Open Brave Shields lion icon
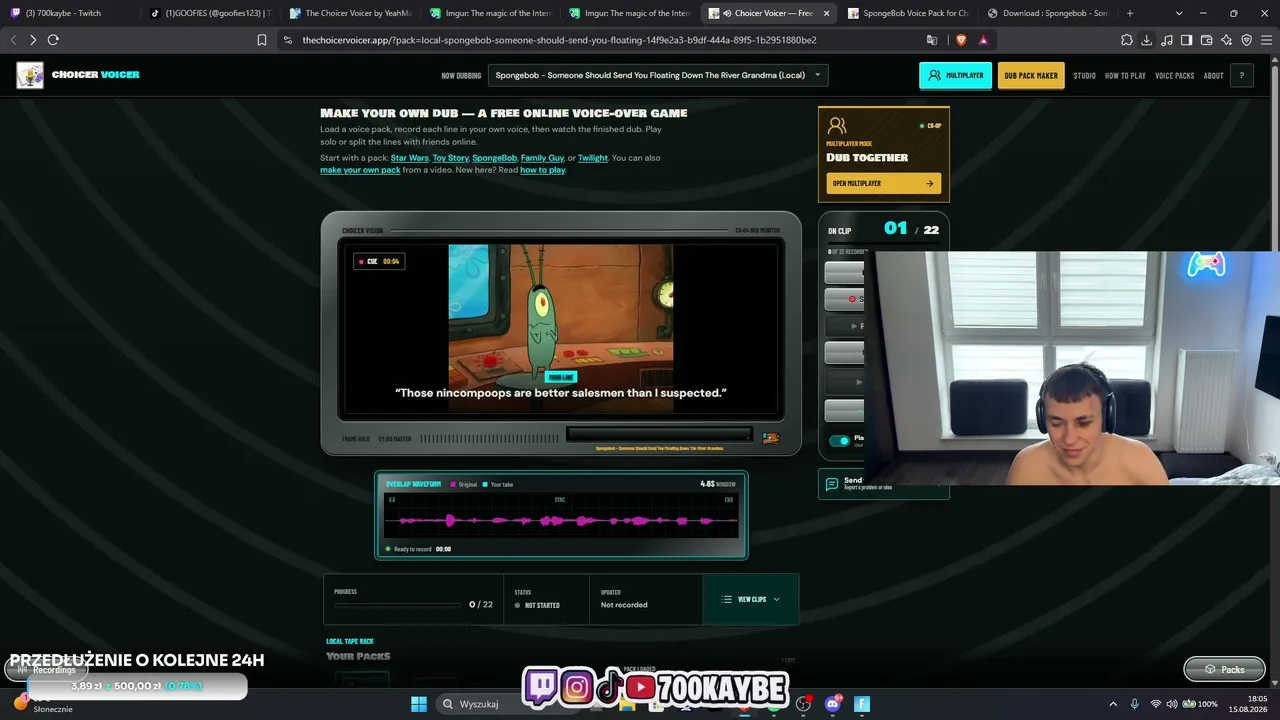The height and width of the screenshot is (720, 1280). [x=961, y=40]
